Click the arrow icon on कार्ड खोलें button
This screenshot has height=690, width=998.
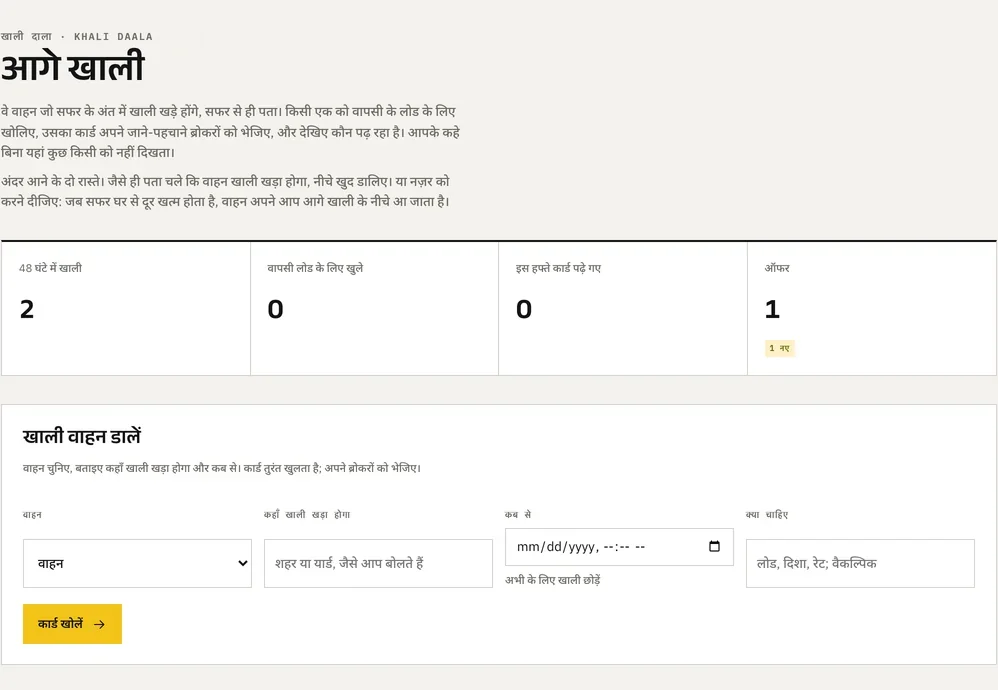pyautogui.click(x=99, y=624)
